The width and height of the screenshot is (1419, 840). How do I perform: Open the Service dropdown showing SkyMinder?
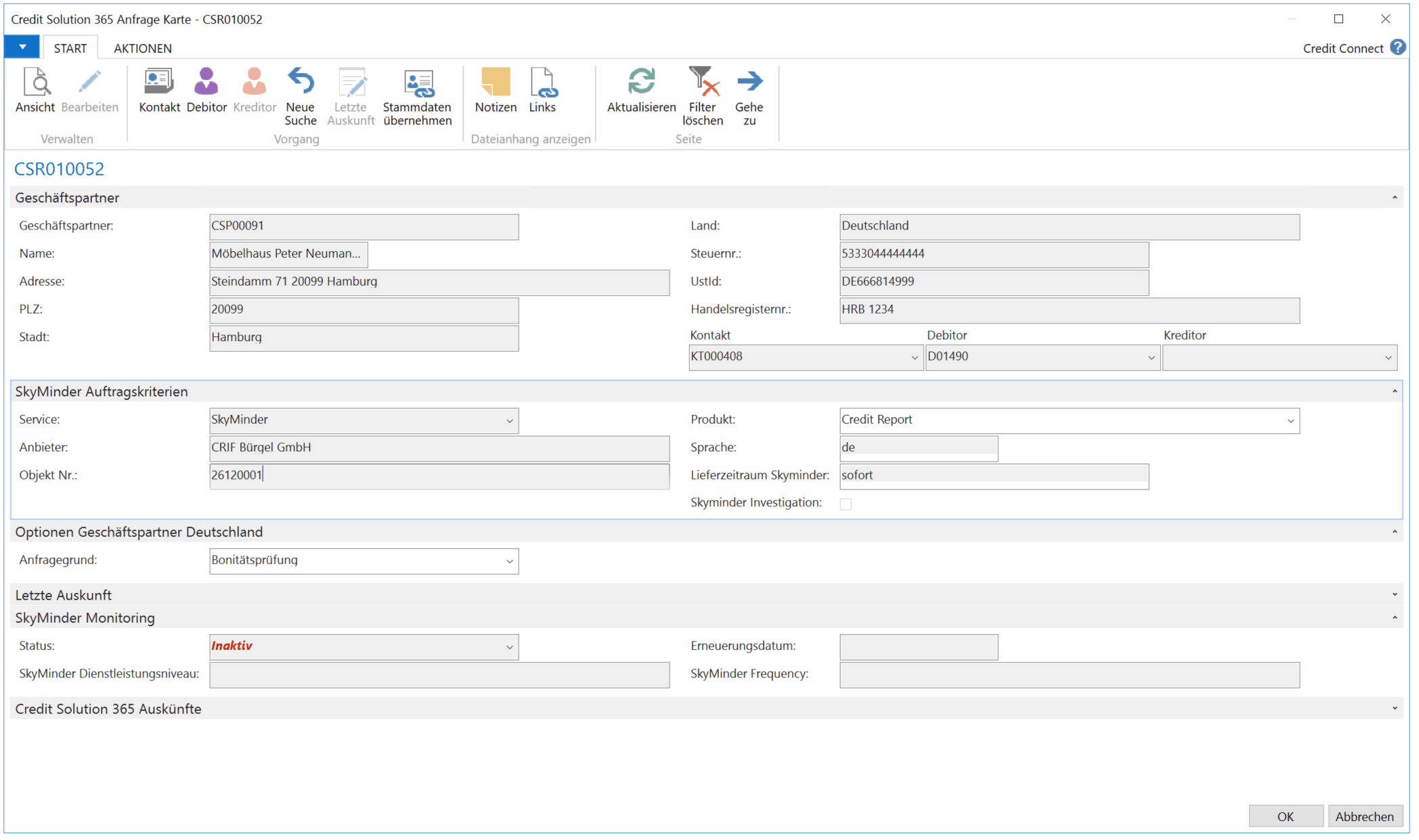[509, 421]
